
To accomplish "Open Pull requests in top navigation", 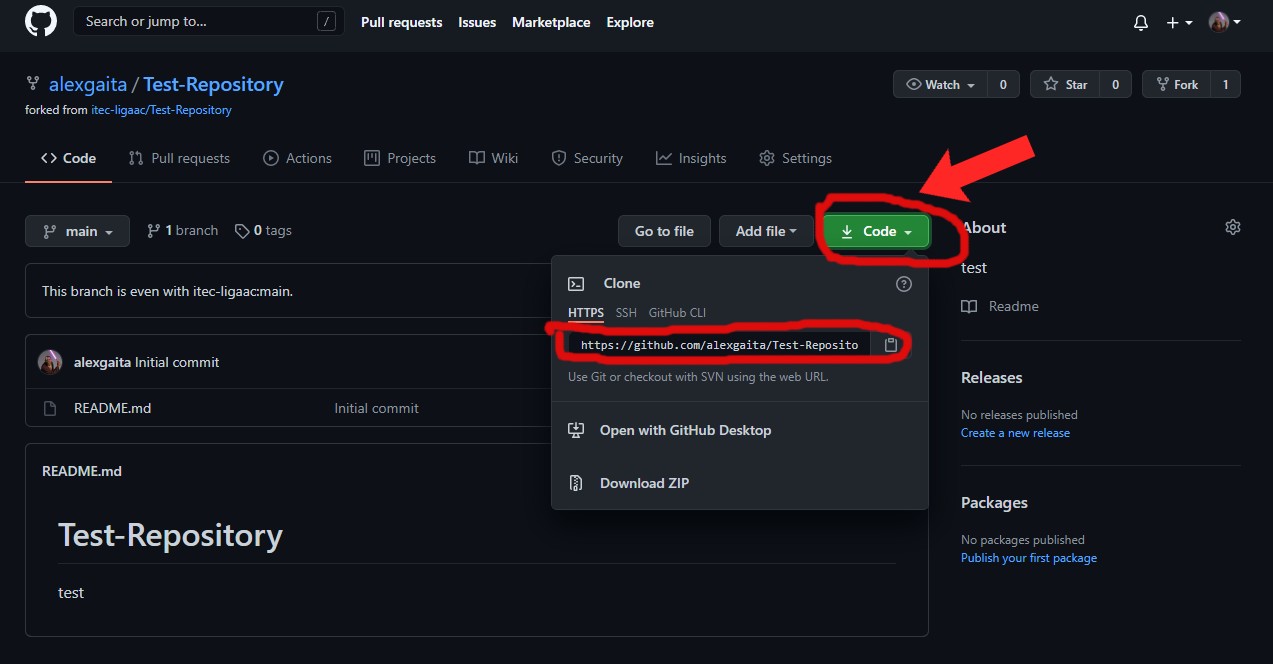I will pos(401,22).
